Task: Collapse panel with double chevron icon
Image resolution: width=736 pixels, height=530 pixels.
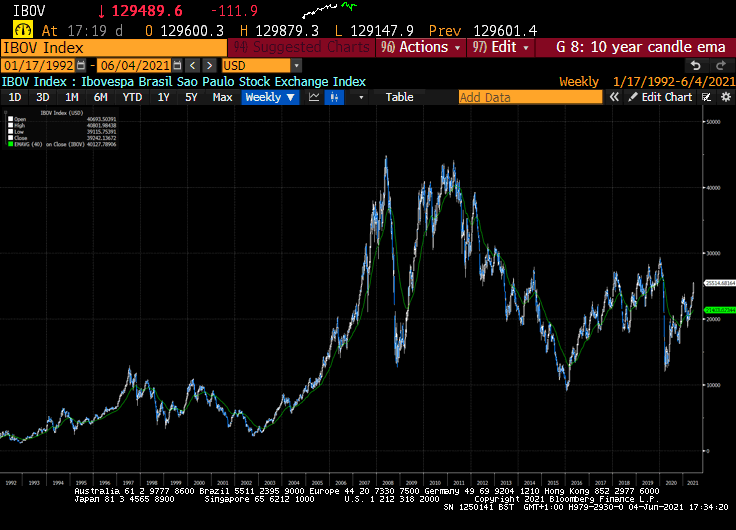Action: tap(614, 97)
